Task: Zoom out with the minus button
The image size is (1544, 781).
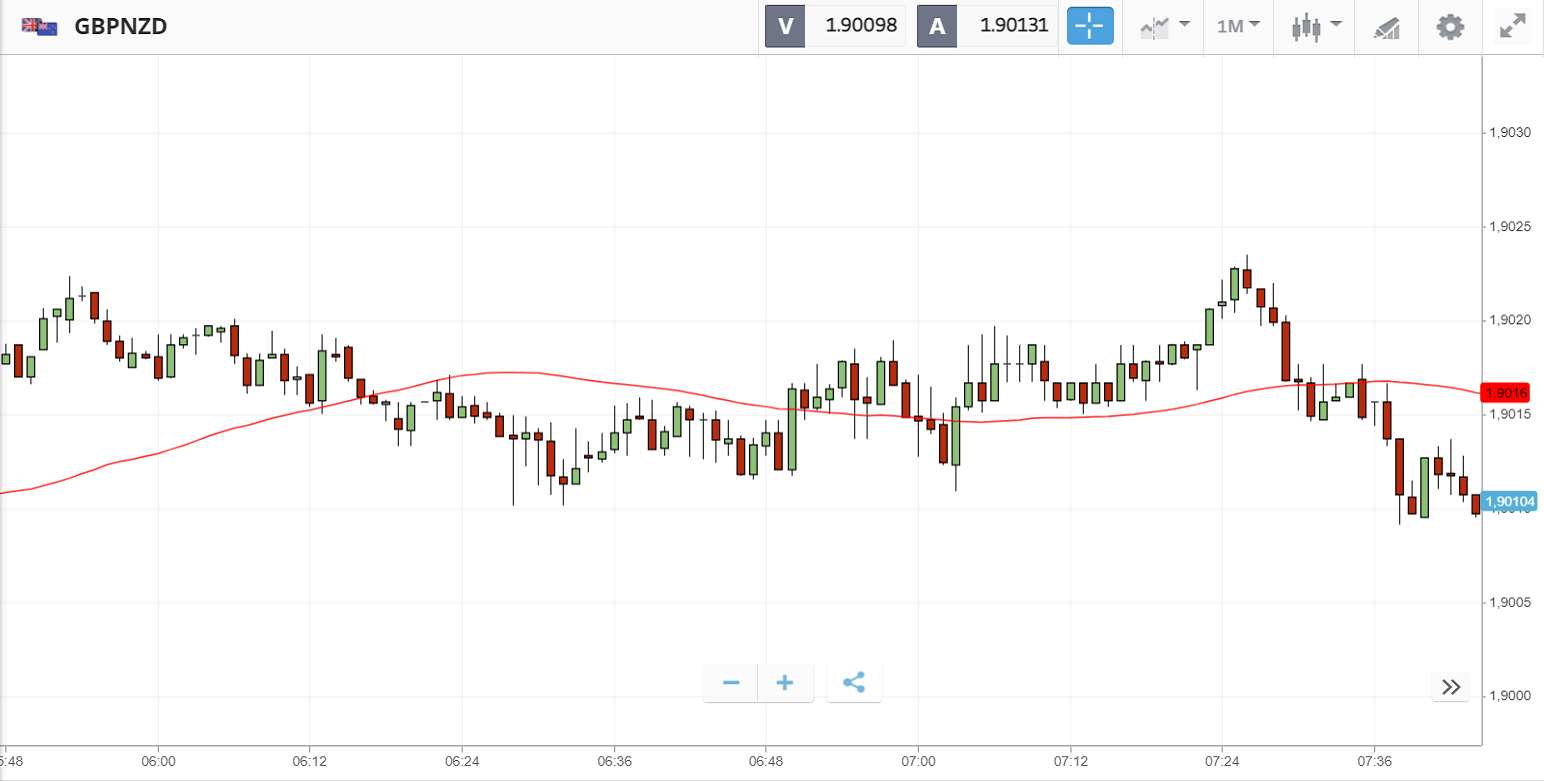Action: tap(731, 683)
